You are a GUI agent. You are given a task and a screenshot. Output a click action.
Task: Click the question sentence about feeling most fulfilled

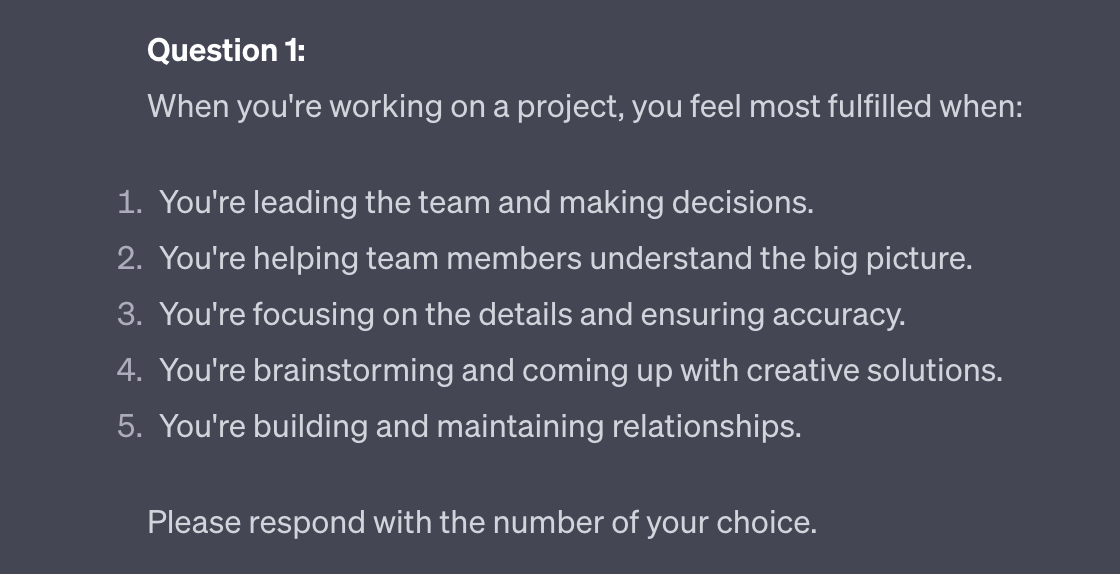click(585, 106)
